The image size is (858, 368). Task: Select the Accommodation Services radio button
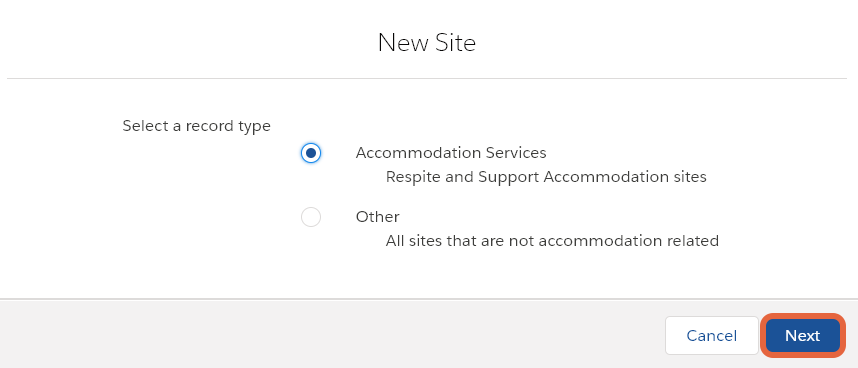pyautogui.click(x=311, y=153)
